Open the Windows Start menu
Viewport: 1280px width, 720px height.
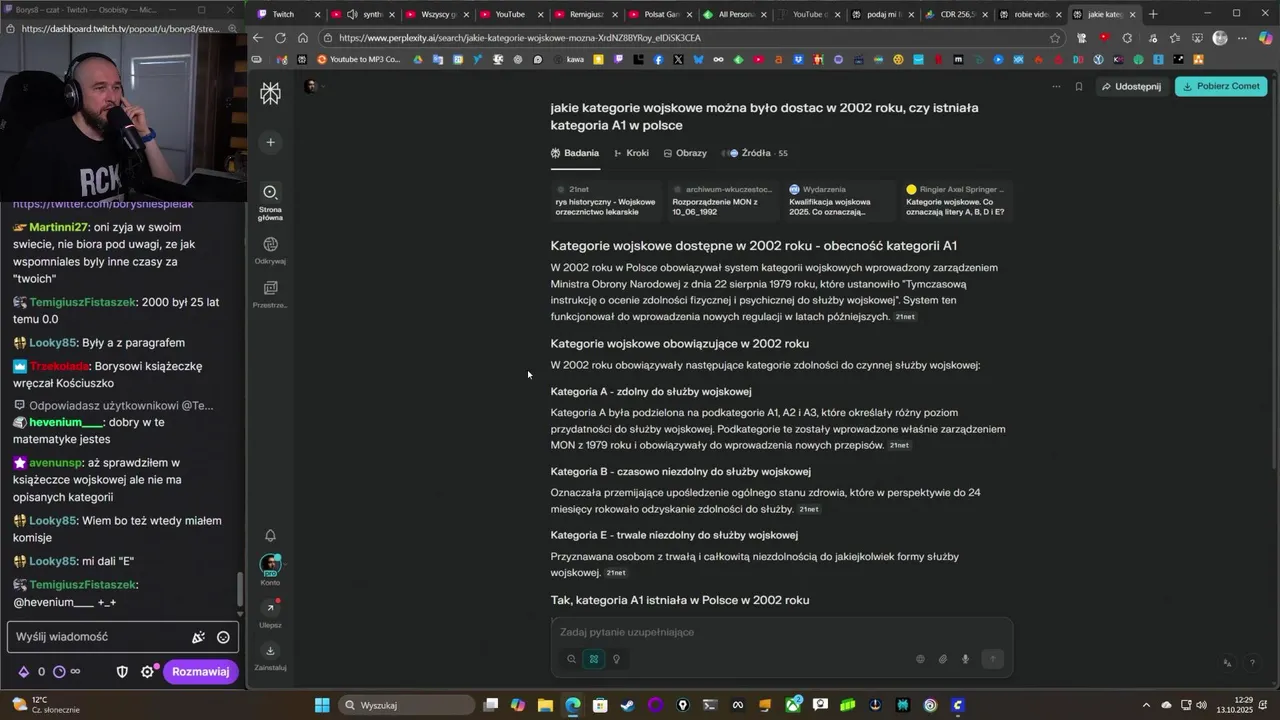(x=322, y=705)
